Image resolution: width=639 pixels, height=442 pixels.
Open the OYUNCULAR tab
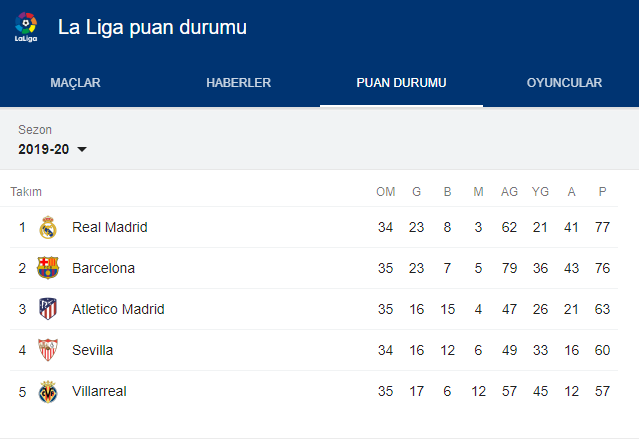564,83
